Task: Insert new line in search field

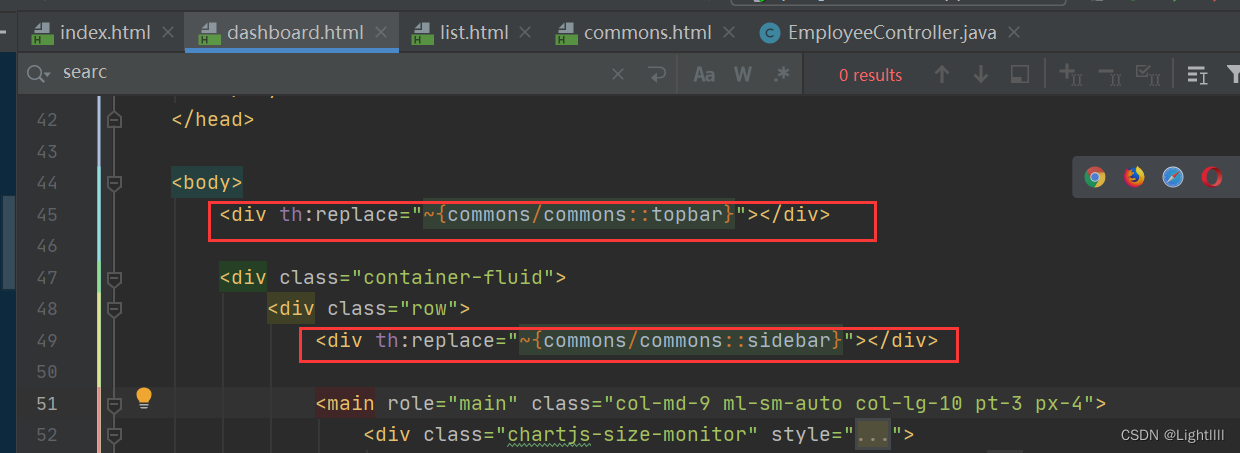Action: (656, 74)
